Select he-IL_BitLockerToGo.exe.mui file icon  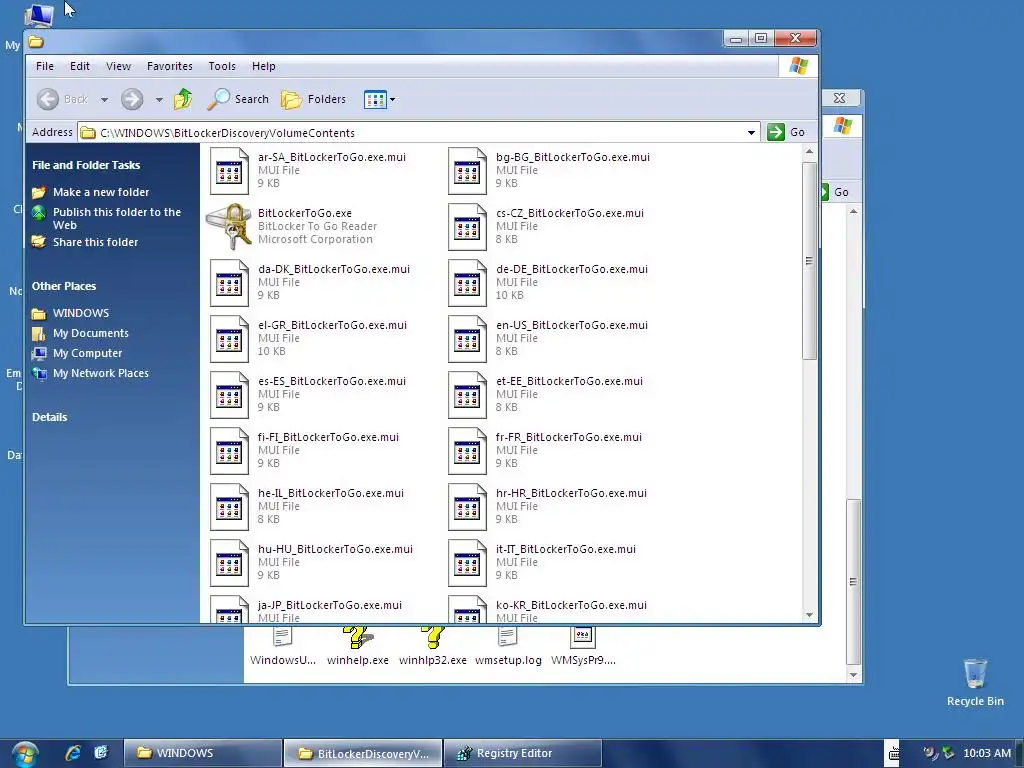229,507
